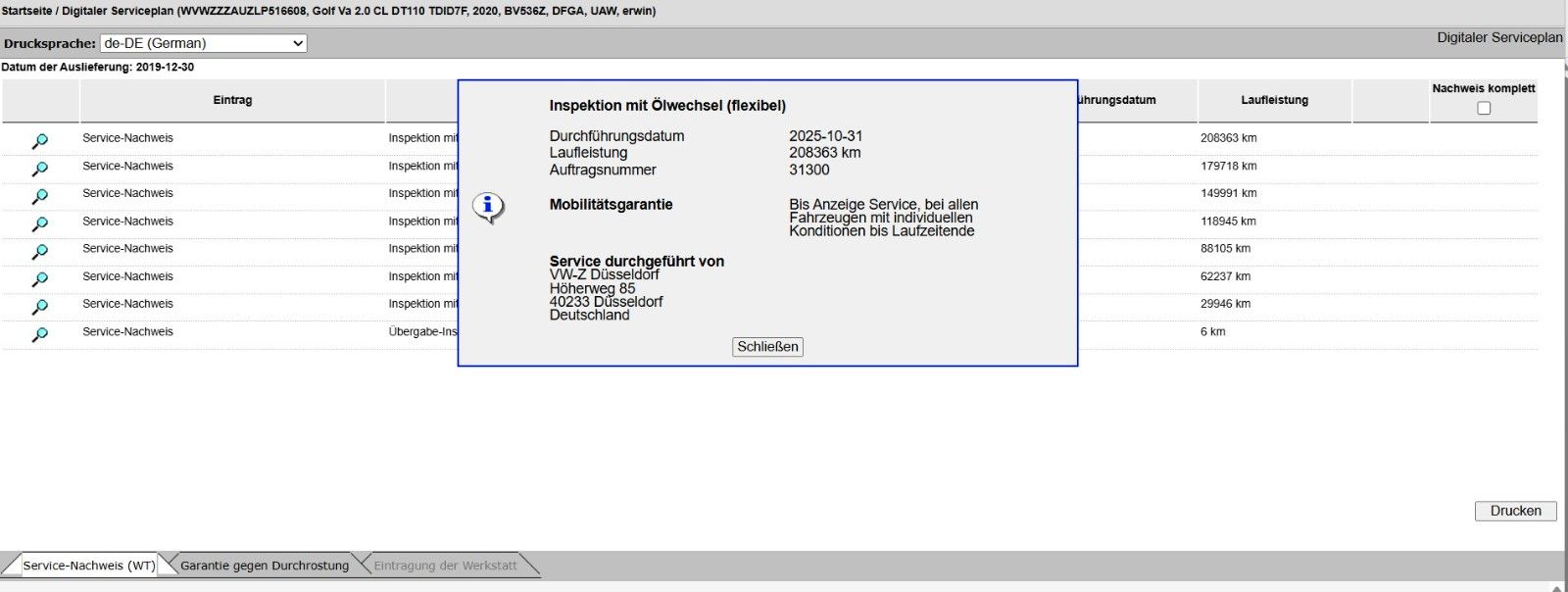Click the Eintrag column header
This screenshot has width=1568, height=592.
click(x=232, y=100)
